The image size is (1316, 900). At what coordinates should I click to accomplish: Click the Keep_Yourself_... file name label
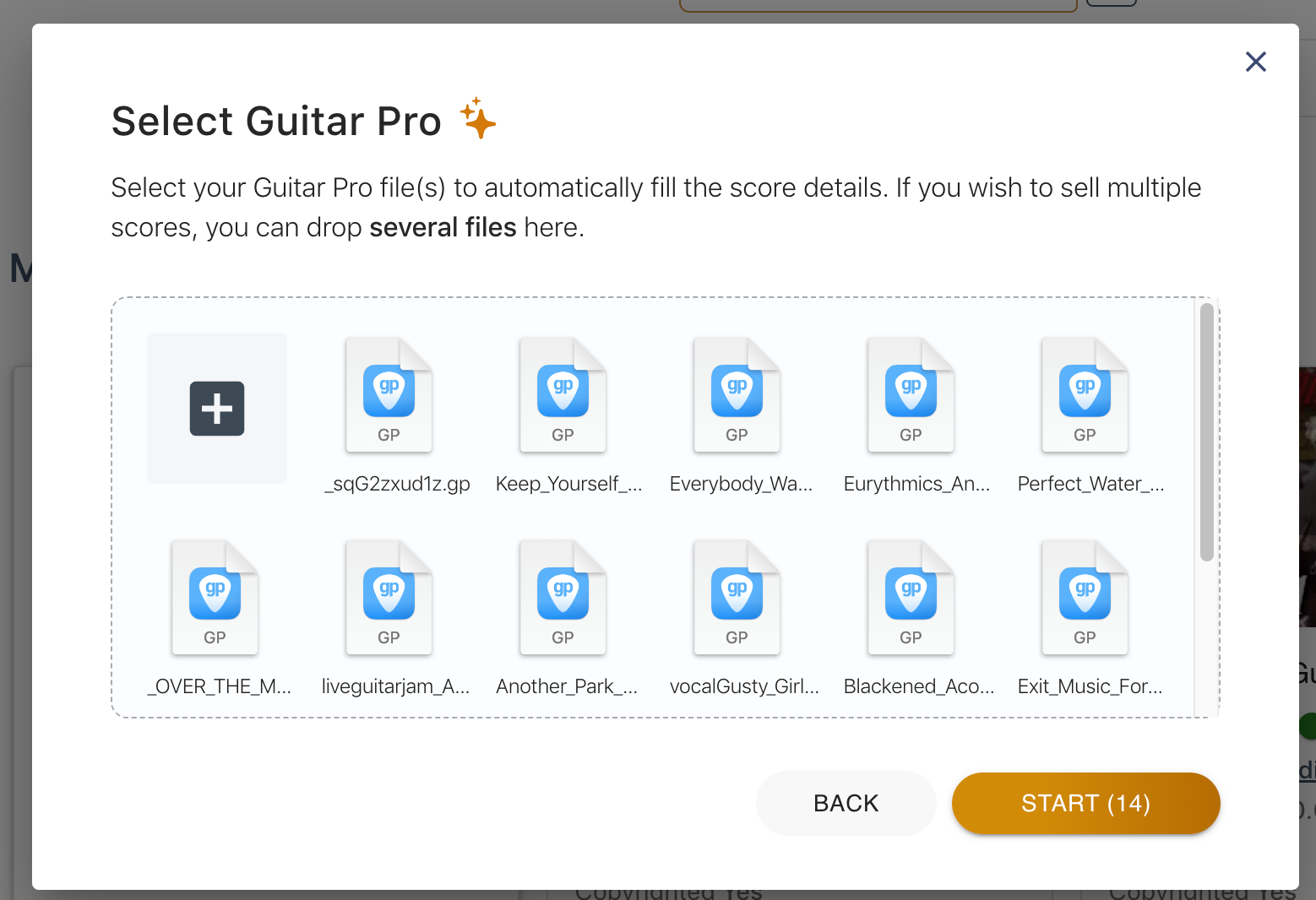tap(568, 484)
